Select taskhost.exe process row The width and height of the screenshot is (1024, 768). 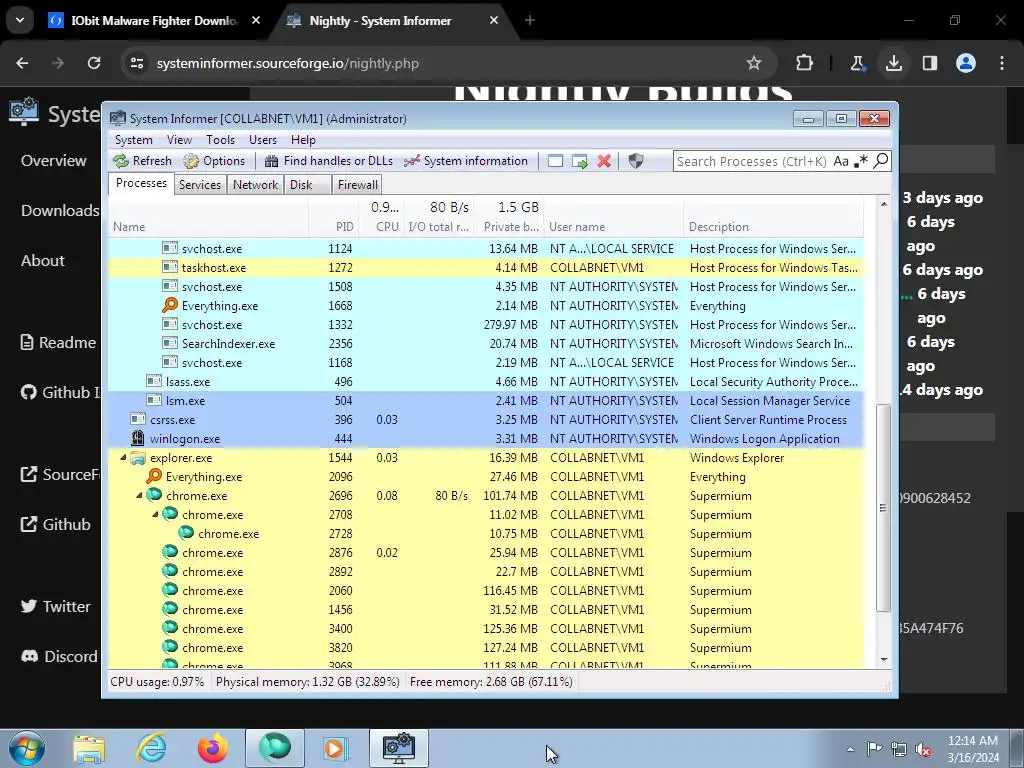(x=486, y=268)
